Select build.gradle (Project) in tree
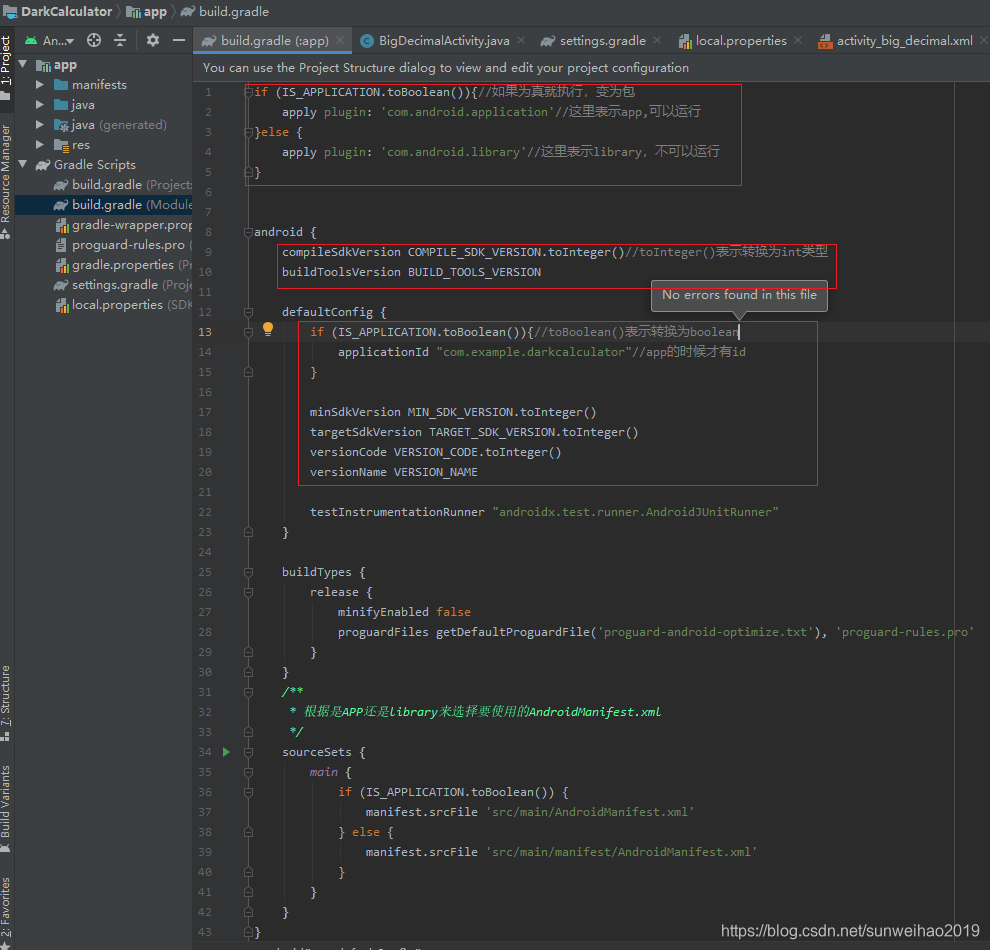Screen dimensions: 990x950 (x=123, y=184)
